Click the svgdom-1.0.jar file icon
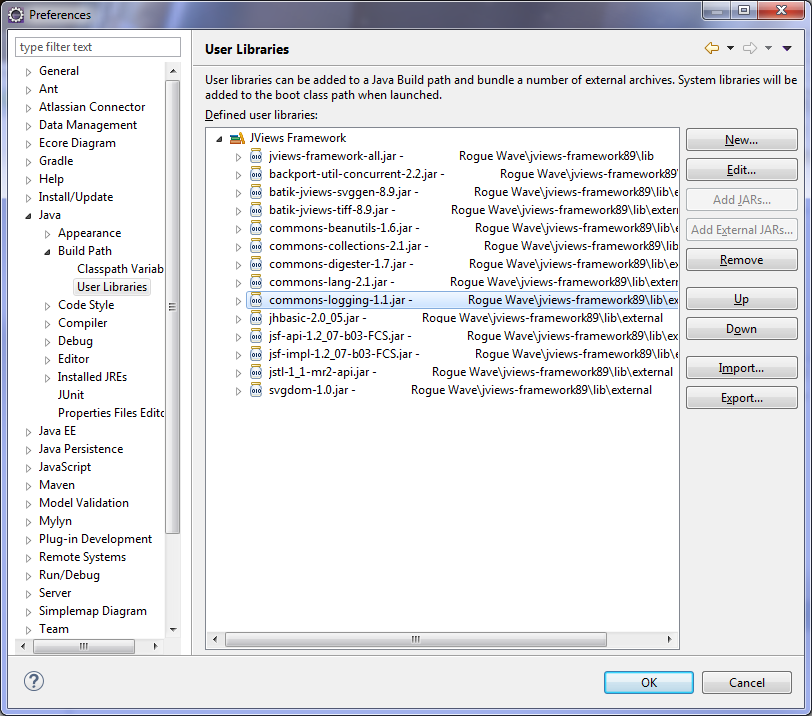This screenshot has height=716, width=812. click(x=256, y=390)
